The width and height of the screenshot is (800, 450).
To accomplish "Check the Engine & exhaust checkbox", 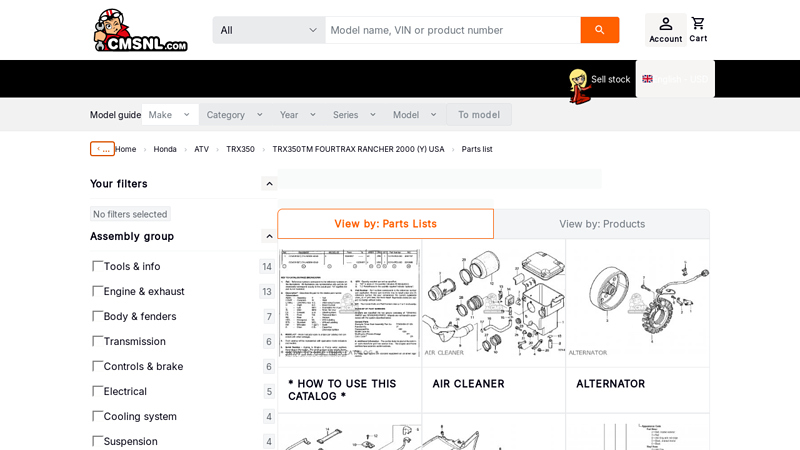I will point(97,291).
